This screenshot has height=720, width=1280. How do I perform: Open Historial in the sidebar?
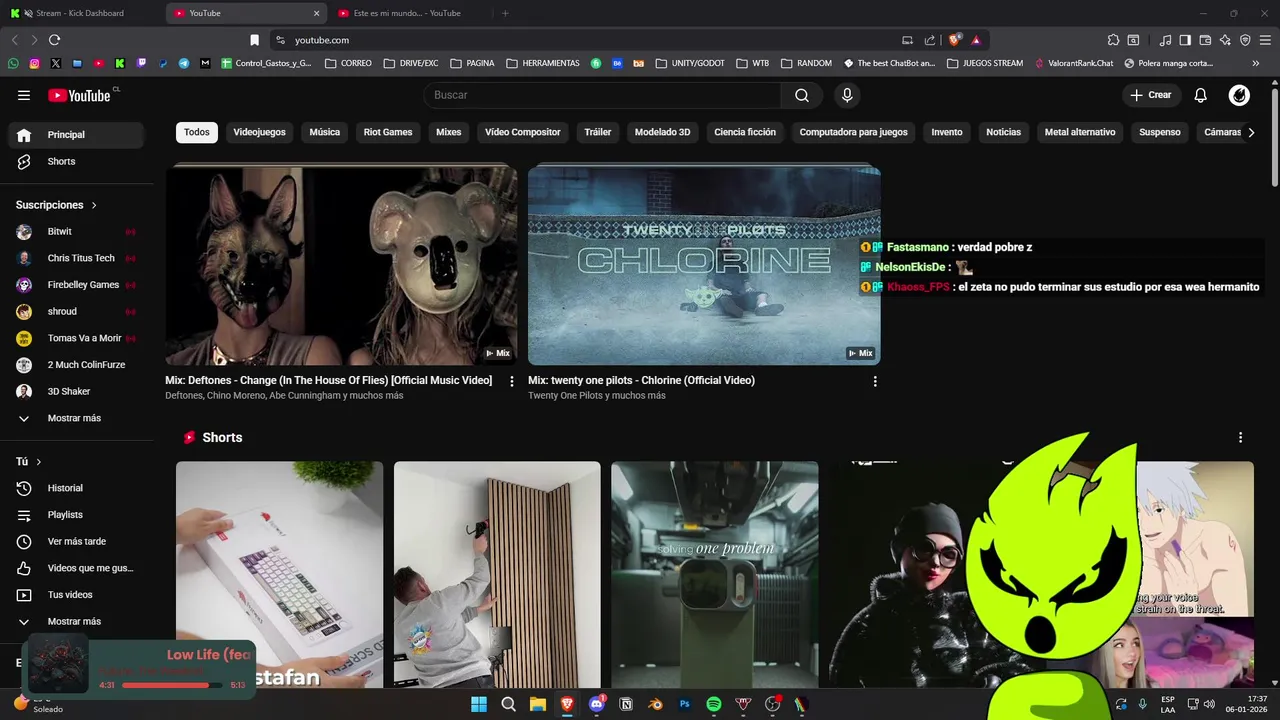pos(76,488)
